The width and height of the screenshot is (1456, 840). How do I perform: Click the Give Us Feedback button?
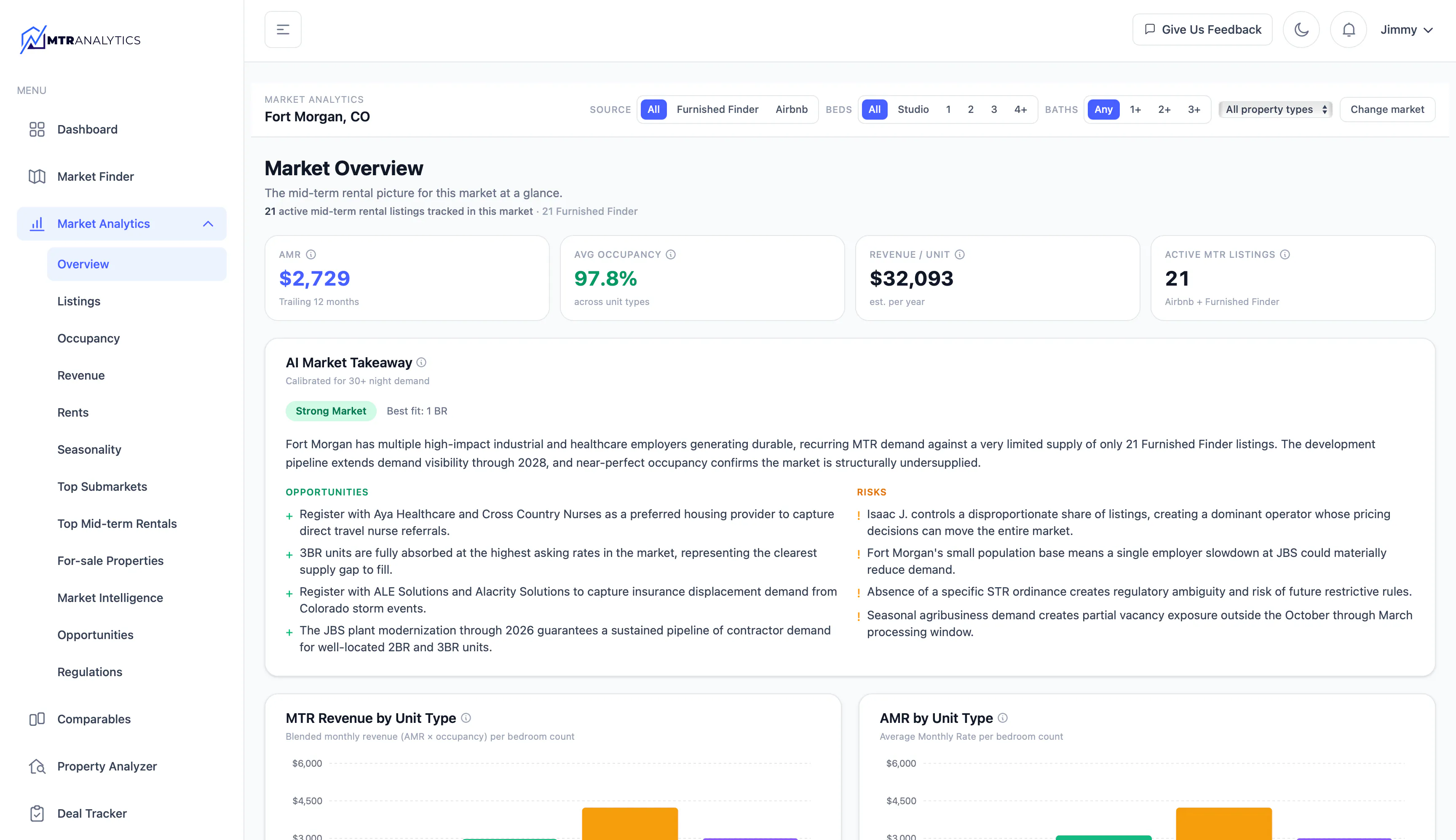1202,29
